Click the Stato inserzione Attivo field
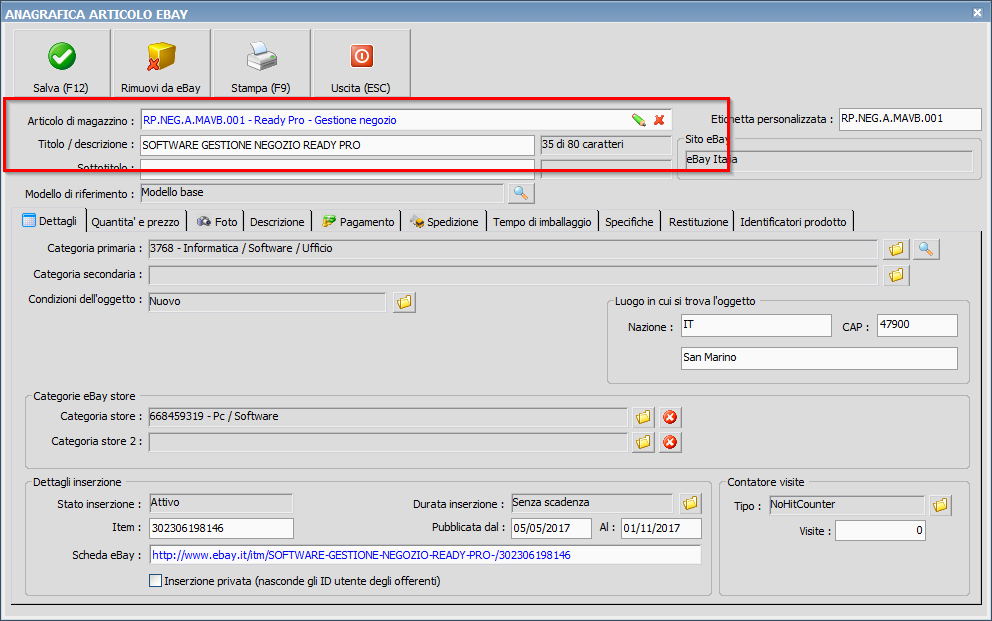Viewport: 992px width, 621px height. pos(221,503)
